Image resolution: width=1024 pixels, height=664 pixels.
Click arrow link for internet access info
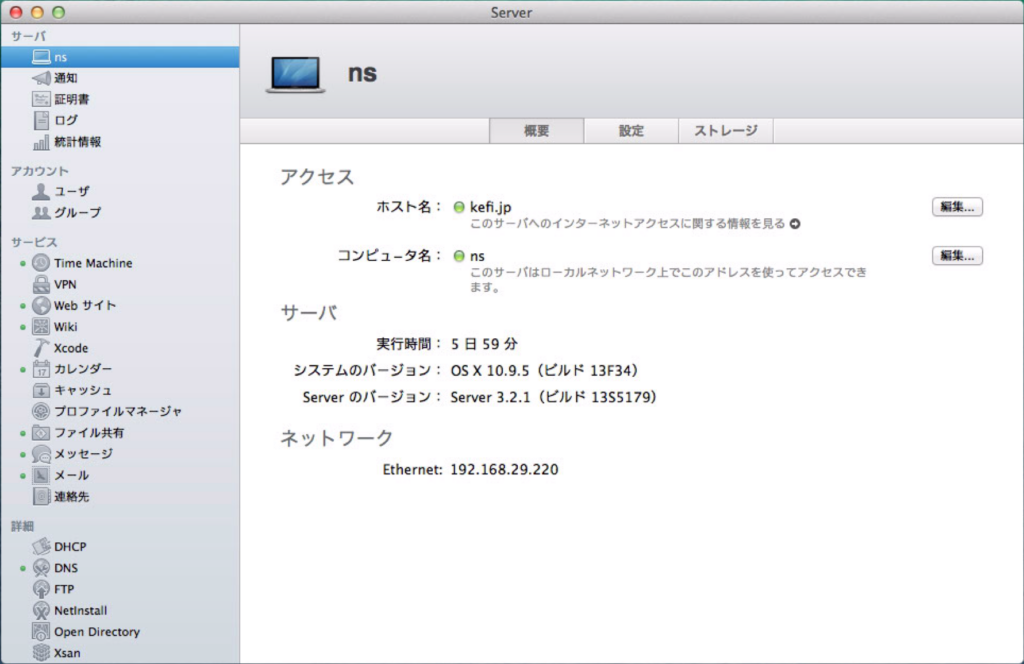[x=795, y=224]
